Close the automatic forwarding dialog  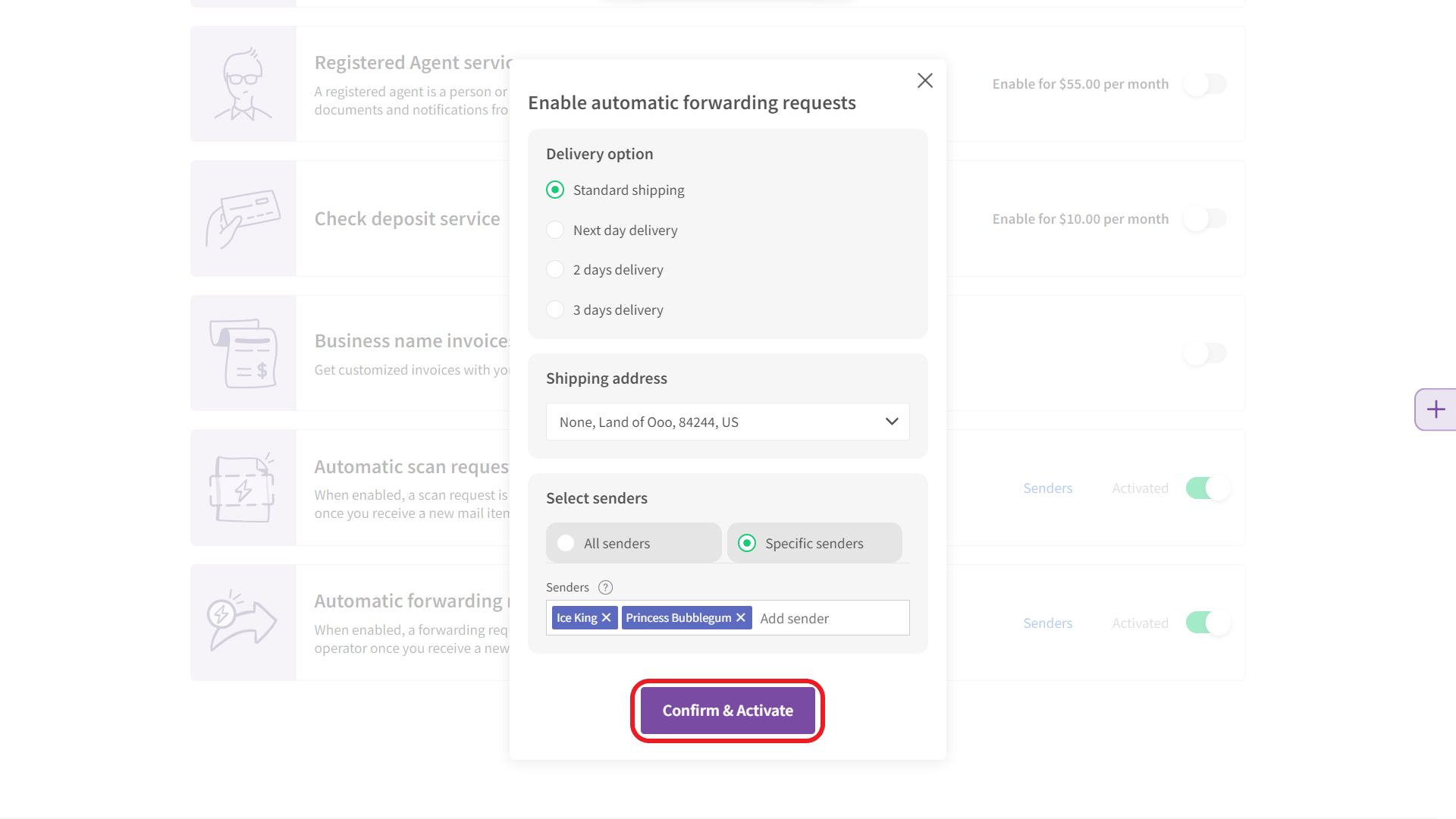click(x=924, y=80)
